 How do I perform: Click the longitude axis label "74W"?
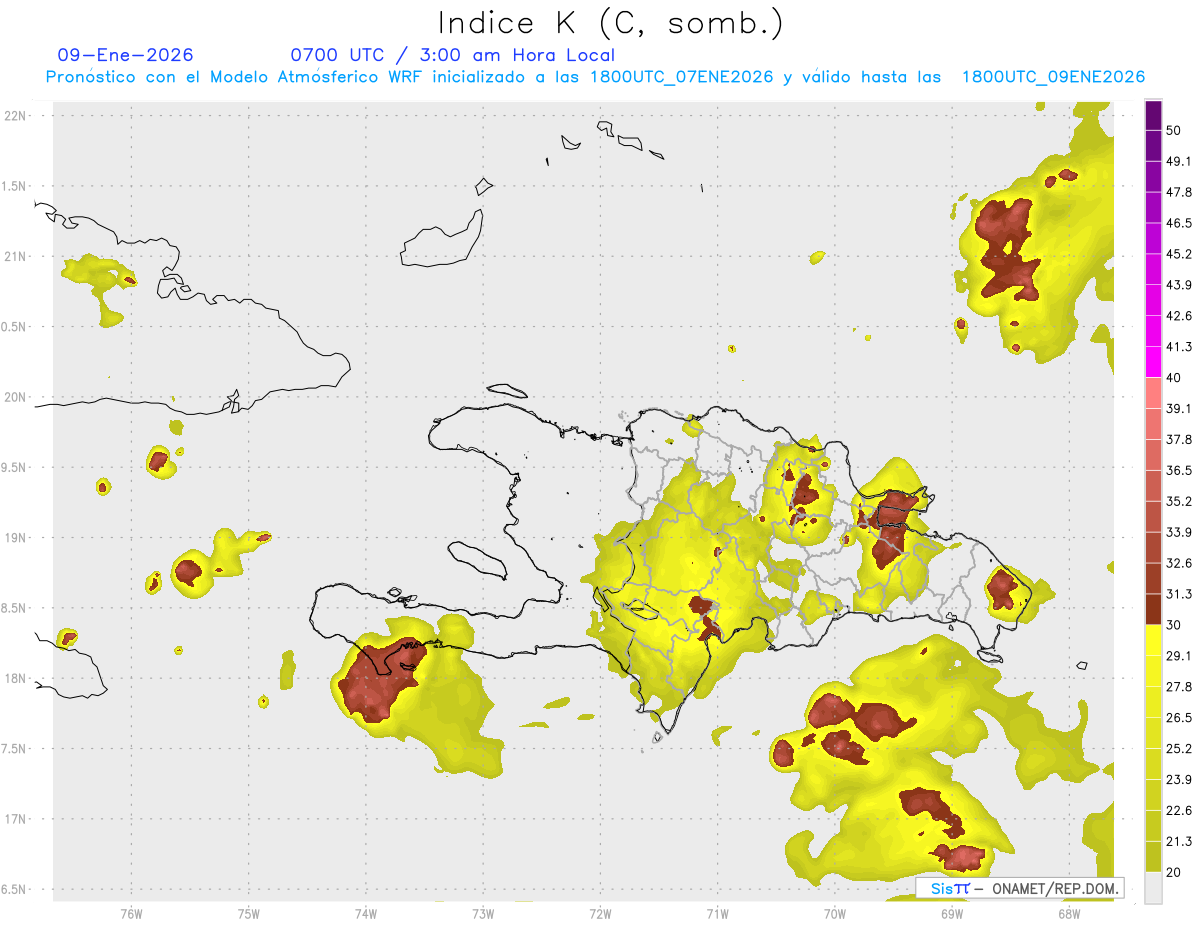[366, 913]
